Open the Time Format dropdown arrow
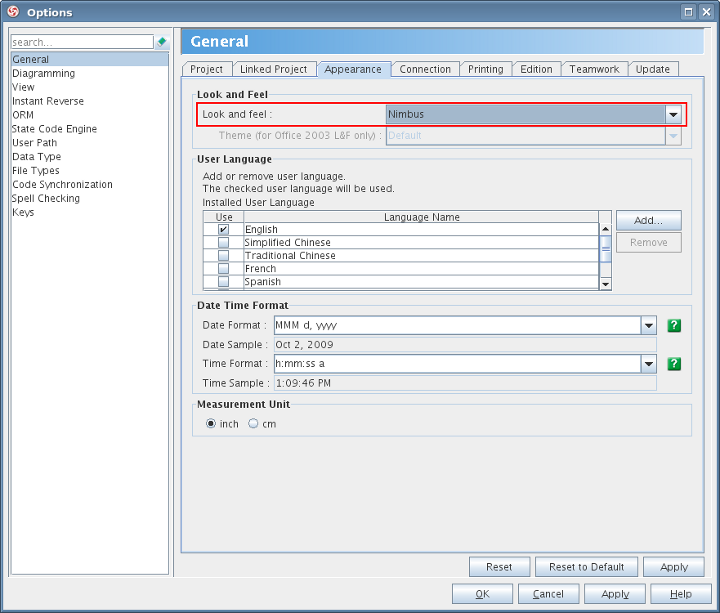The image size is (720, 613). tap(648, 364)
